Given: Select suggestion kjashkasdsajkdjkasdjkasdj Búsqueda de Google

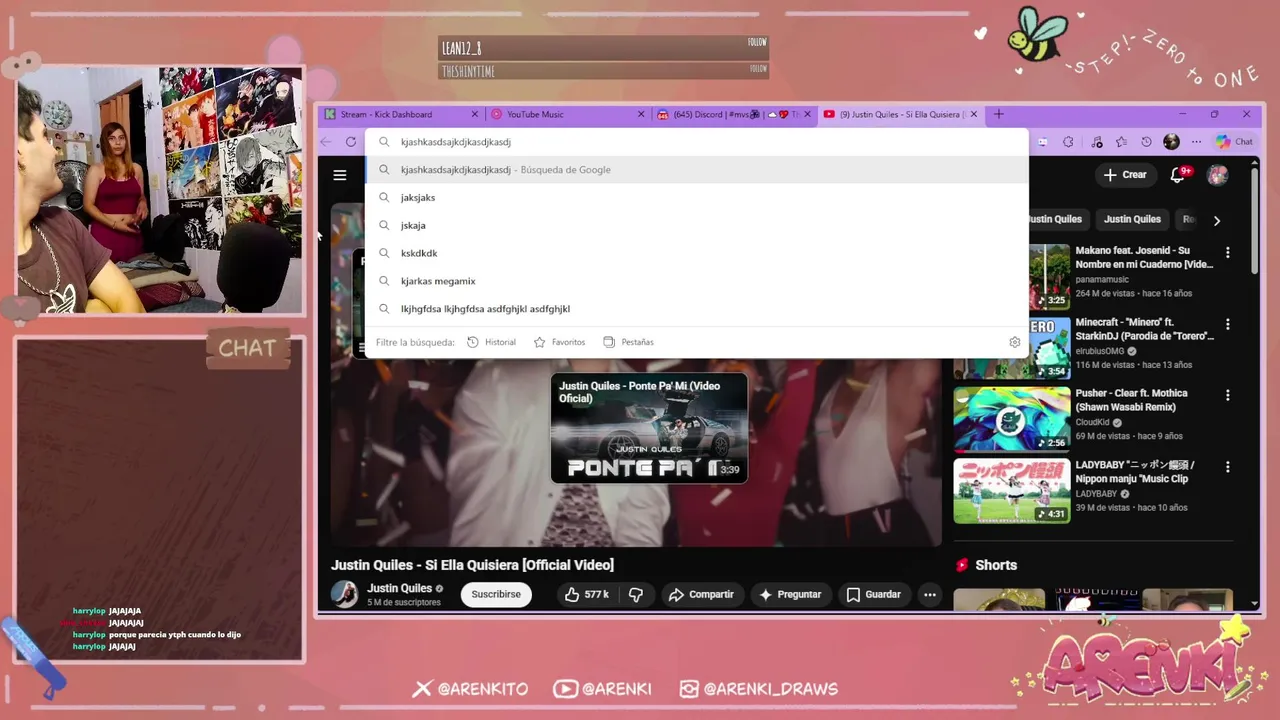Looking at the screenshot, I should coord(697,170).
